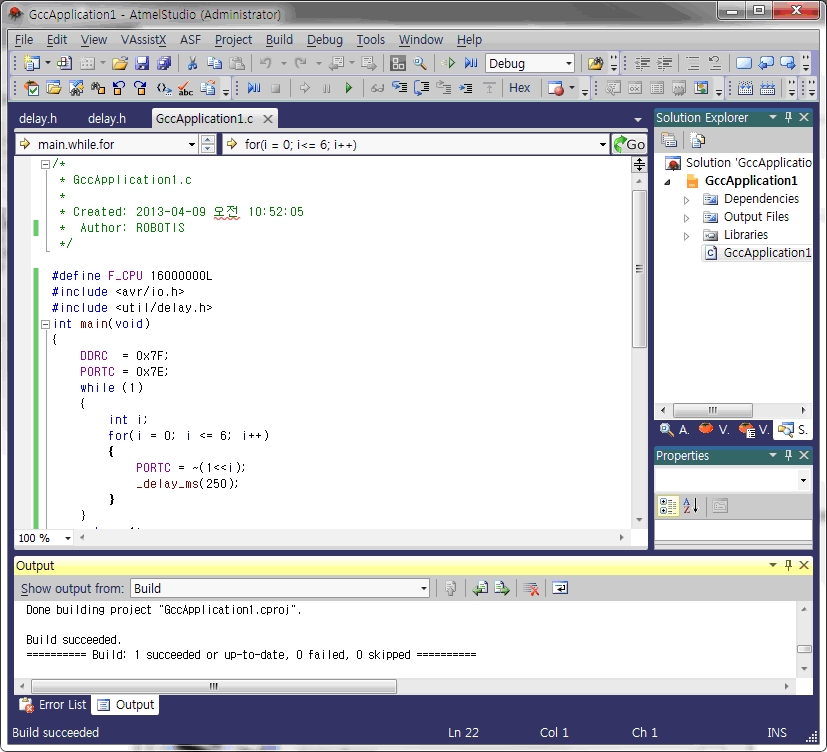Viewport: 827px width, 752px height.
Task: Click the Output panel vertical scrollbar thumb
Action: click(803, 649)
